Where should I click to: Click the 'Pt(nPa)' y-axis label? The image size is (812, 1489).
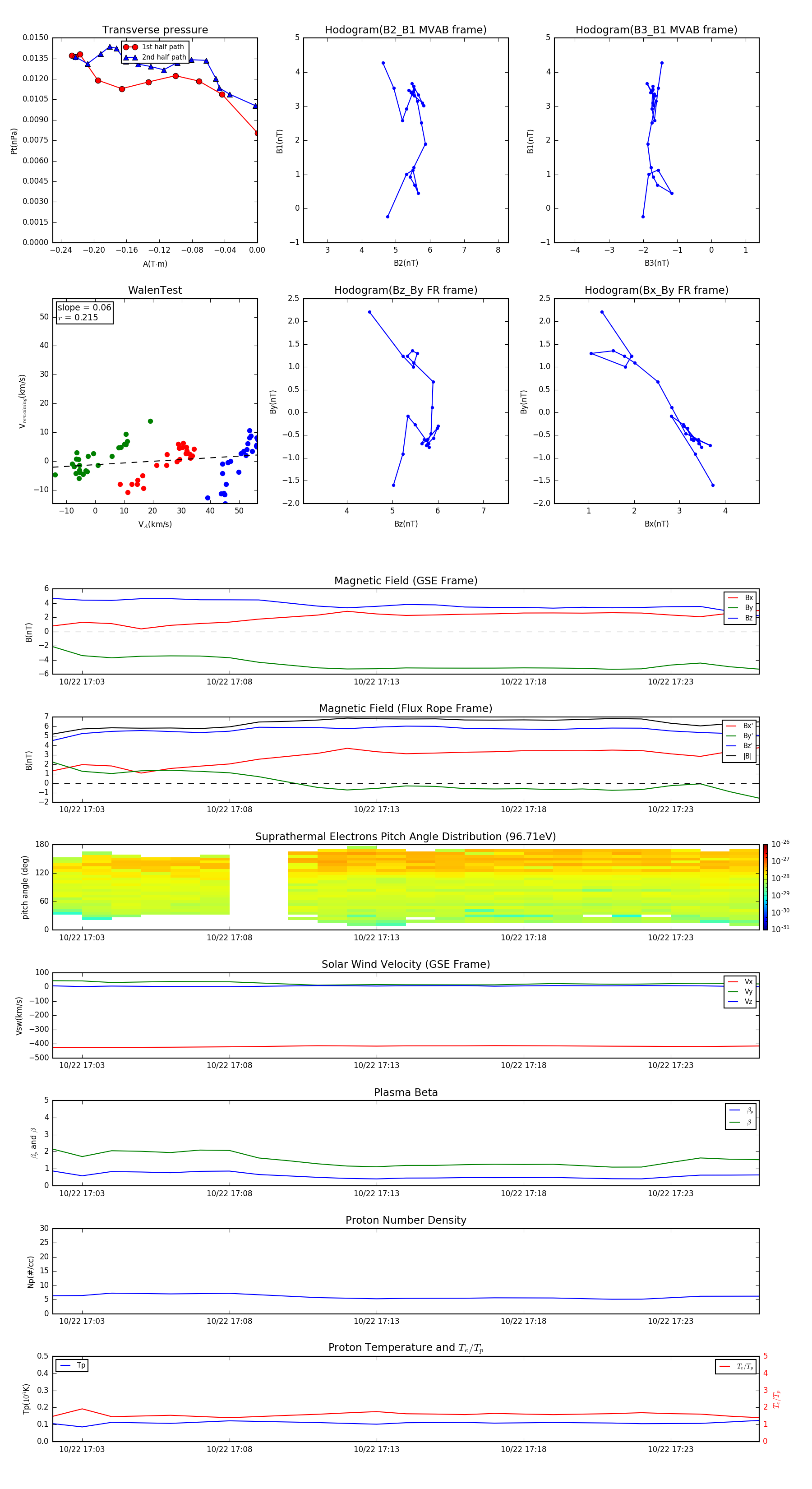click(x=14, y=140)
